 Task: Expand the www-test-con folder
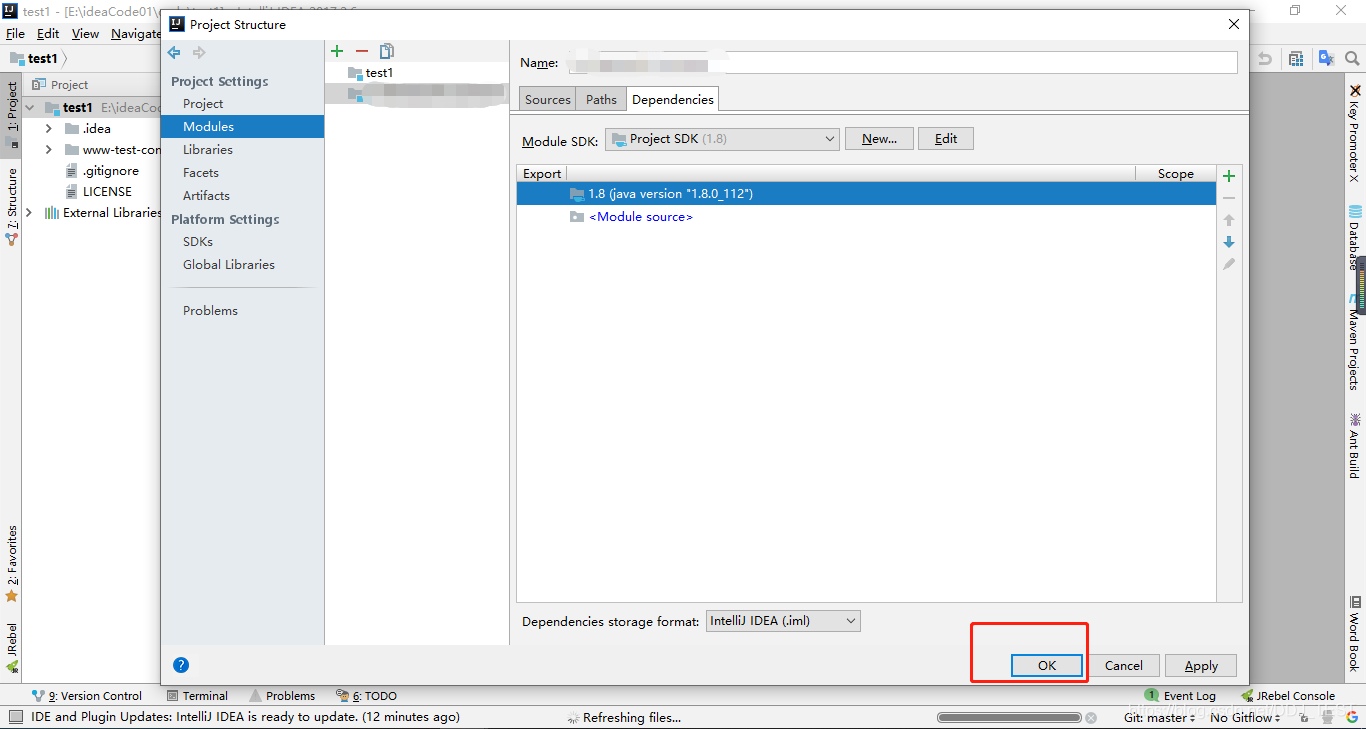pyautogui.click(x=49, y=150)
